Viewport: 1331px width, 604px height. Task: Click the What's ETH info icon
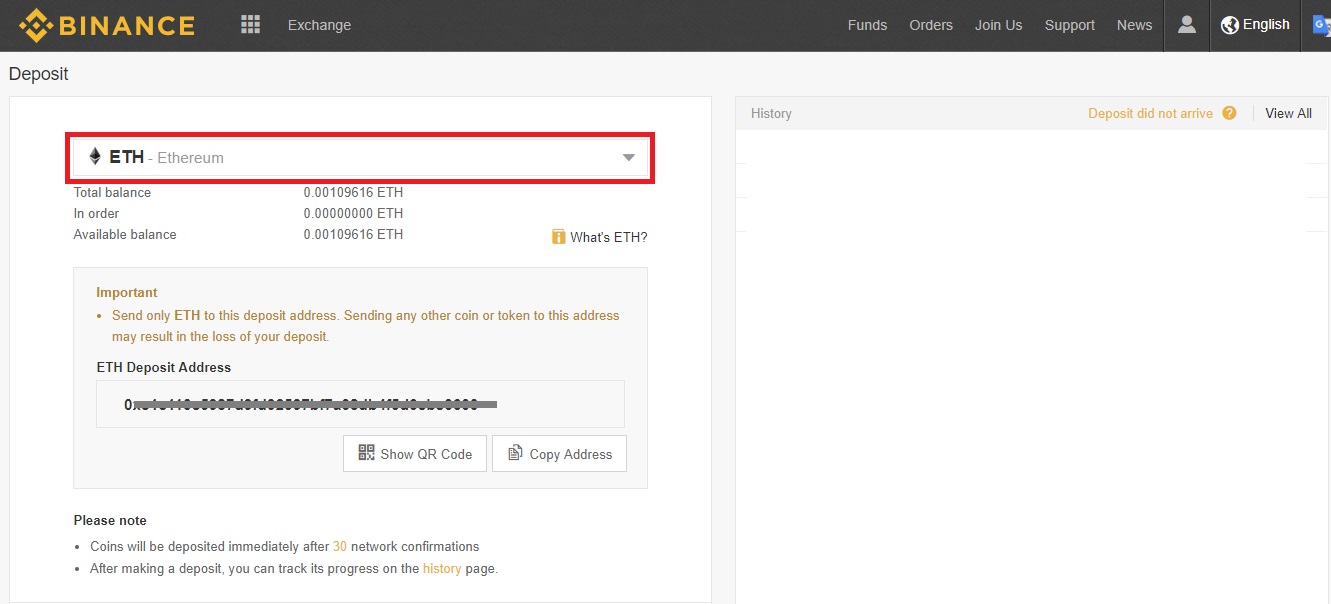[559, 237]
